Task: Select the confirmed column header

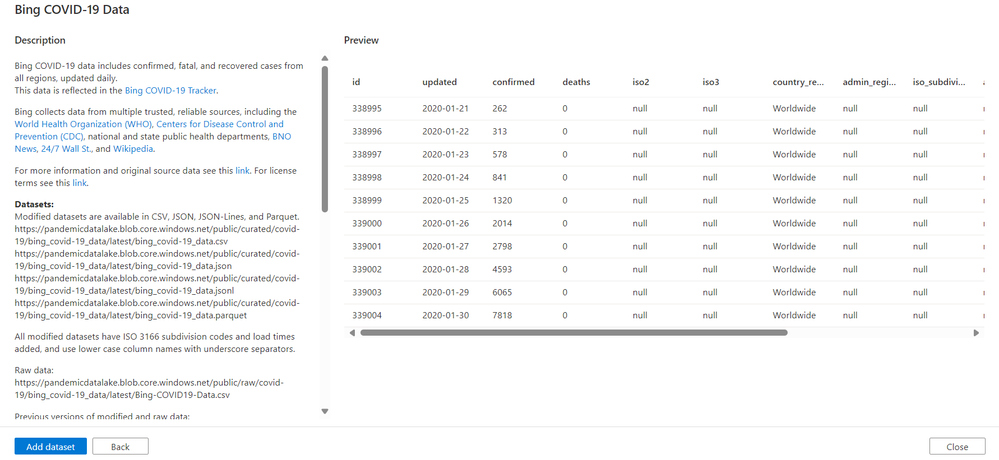Action: pos(514,82)
